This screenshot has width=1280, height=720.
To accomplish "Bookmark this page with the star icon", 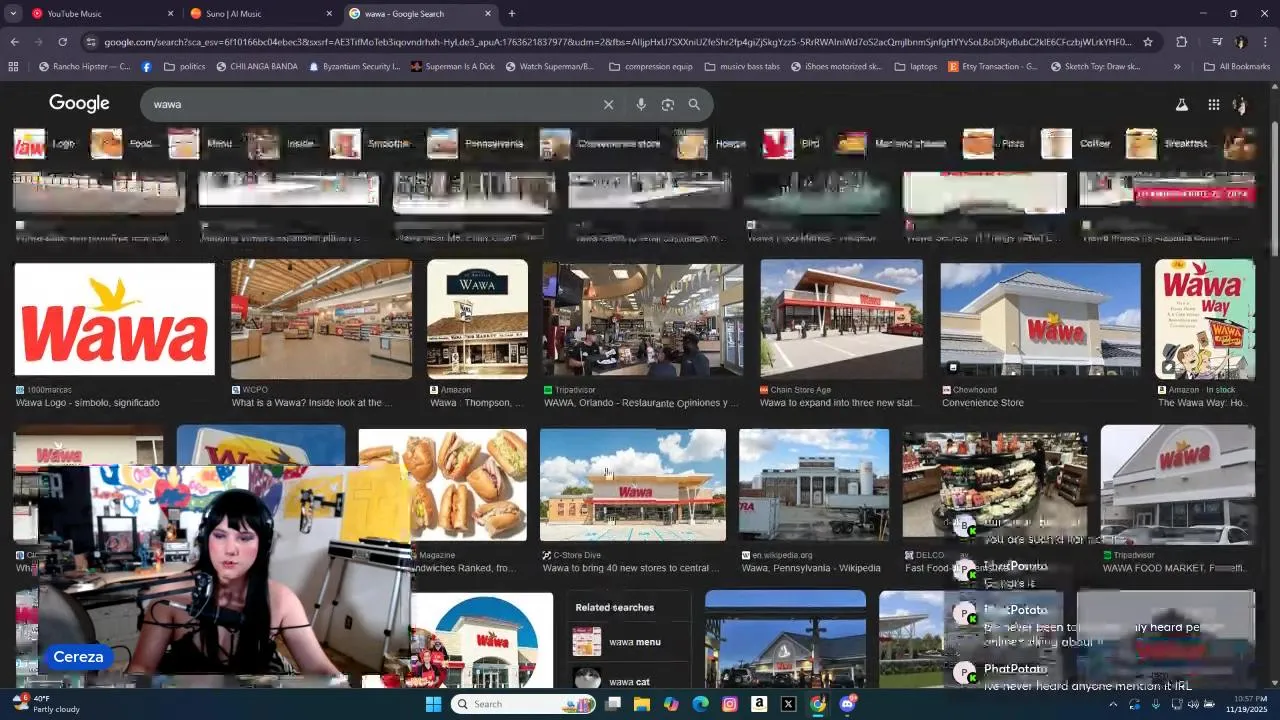I will click(x=1148, y=42).
